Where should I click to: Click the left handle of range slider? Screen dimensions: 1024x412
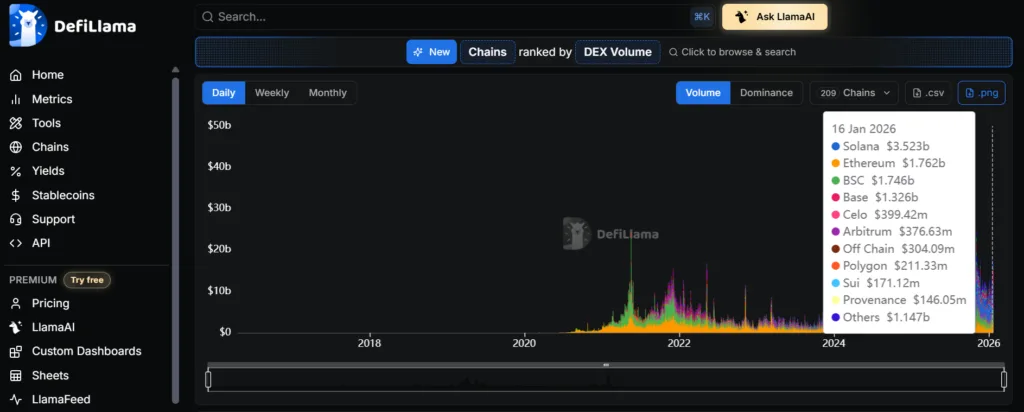click(208, 379)
